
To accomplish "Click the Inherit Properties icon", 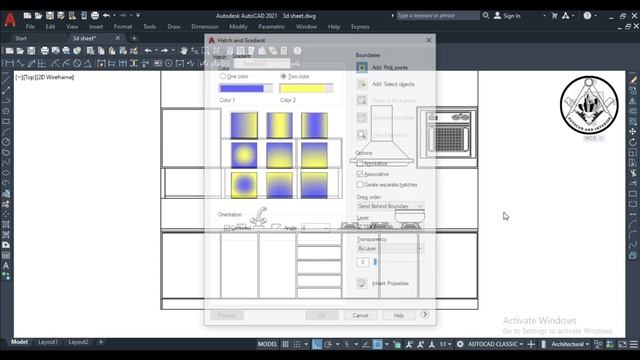I will tap(362, 283).
